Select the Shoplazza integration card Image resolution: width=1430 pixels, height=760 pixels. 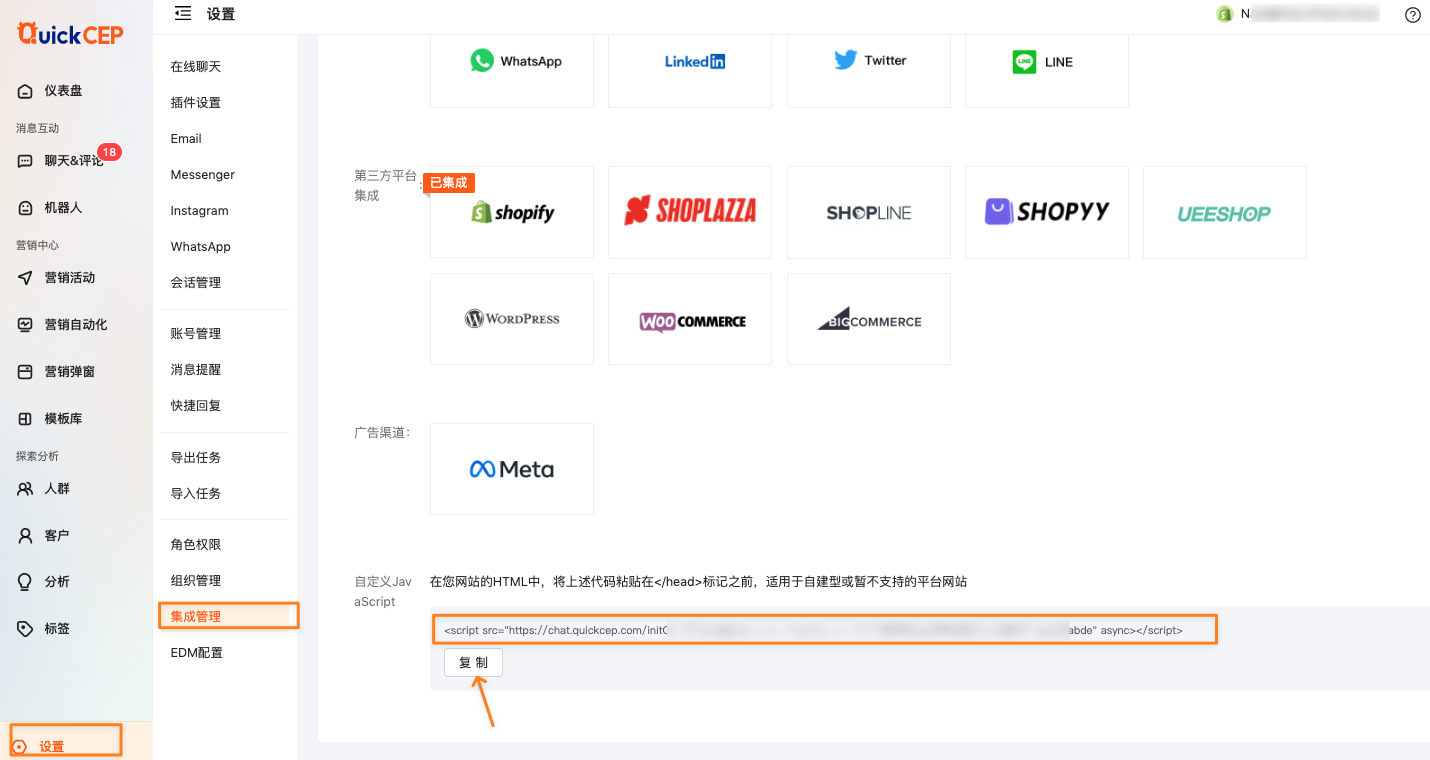pyautogui.click(x=690, y=212)
